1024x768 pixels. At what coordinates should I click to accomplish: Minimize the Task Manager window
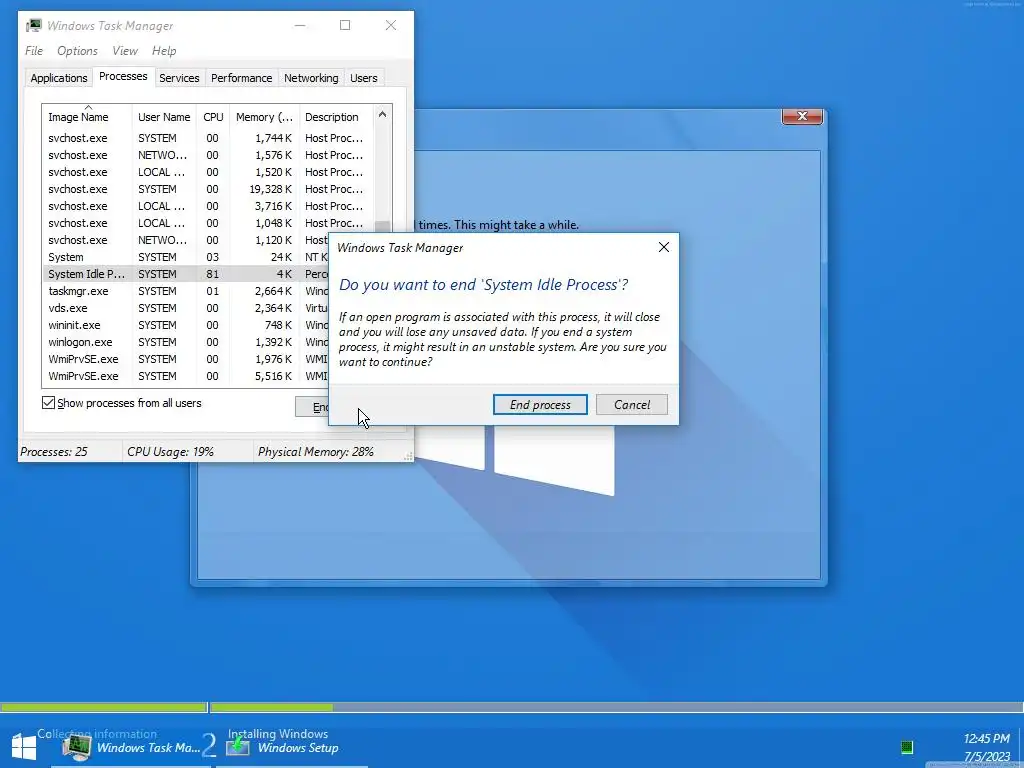300,25
